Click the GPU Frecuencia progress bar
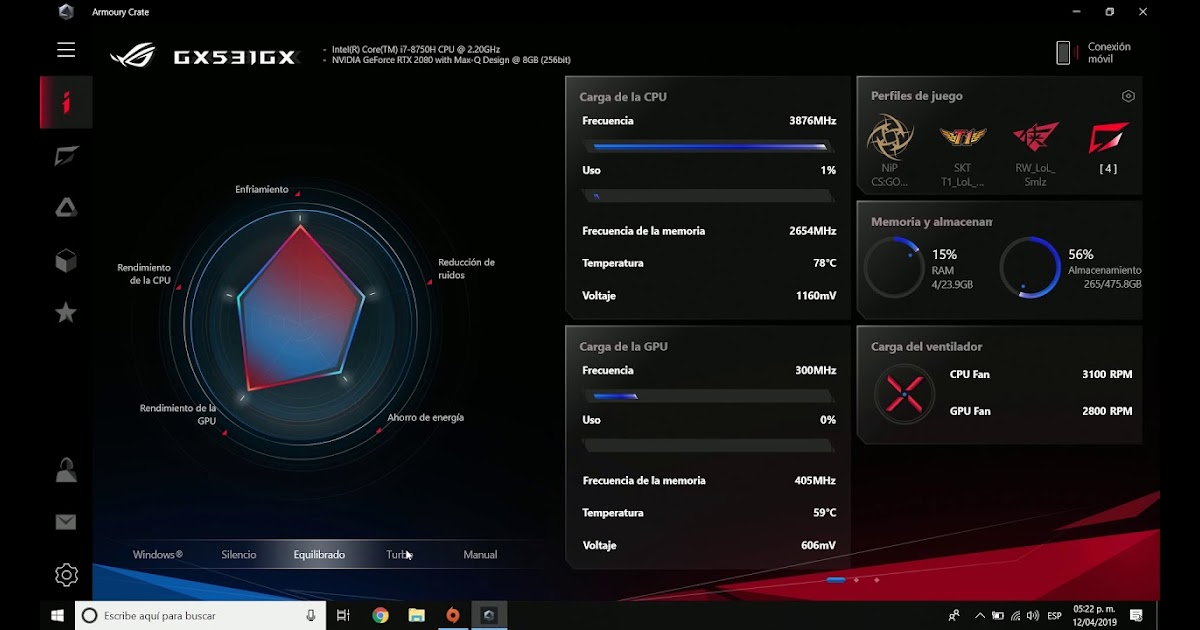This screenshot has height=630, width=1200. click(708, 396)
